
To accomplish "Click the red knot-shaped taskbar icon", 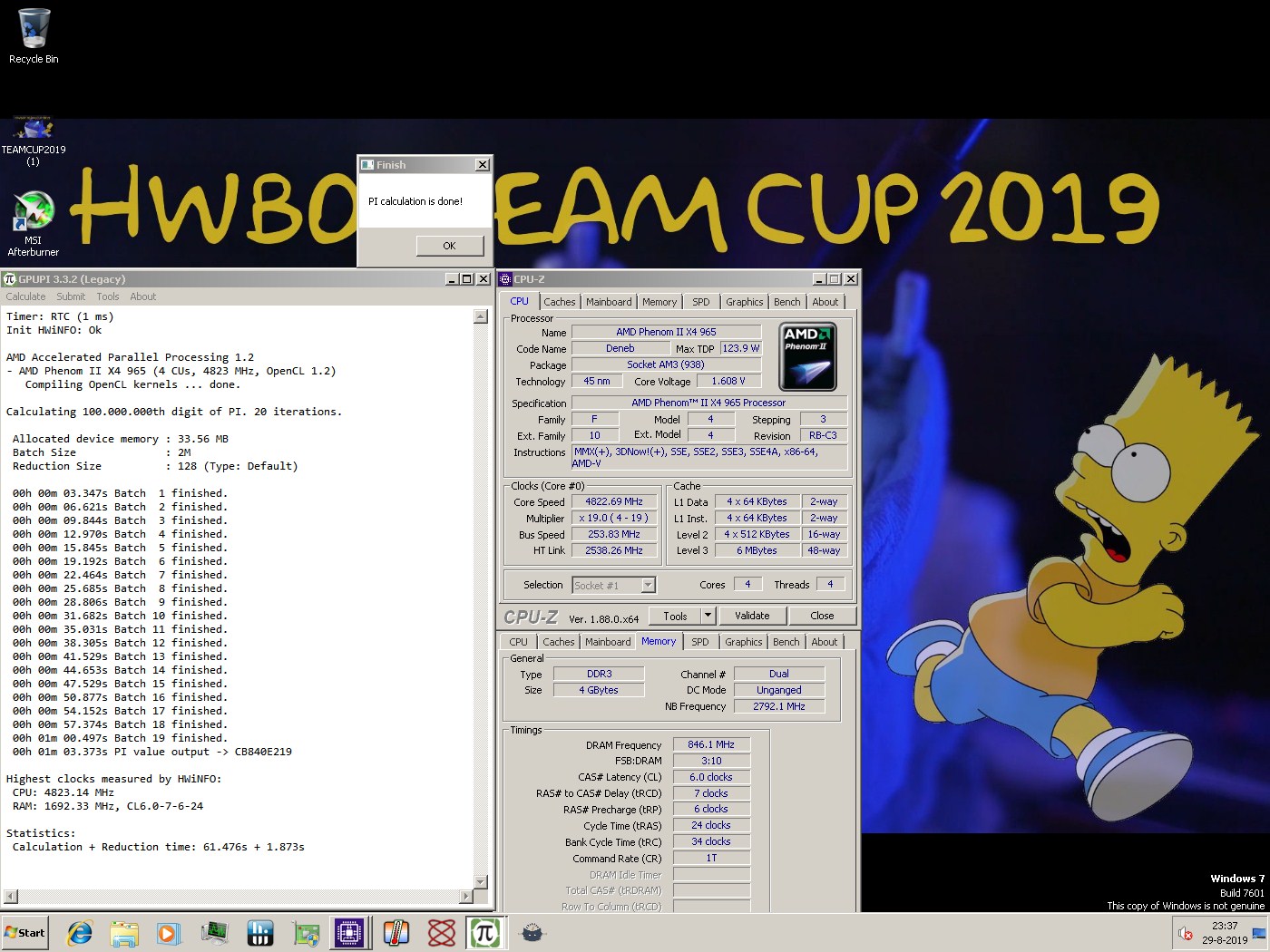I will point(441,933).
